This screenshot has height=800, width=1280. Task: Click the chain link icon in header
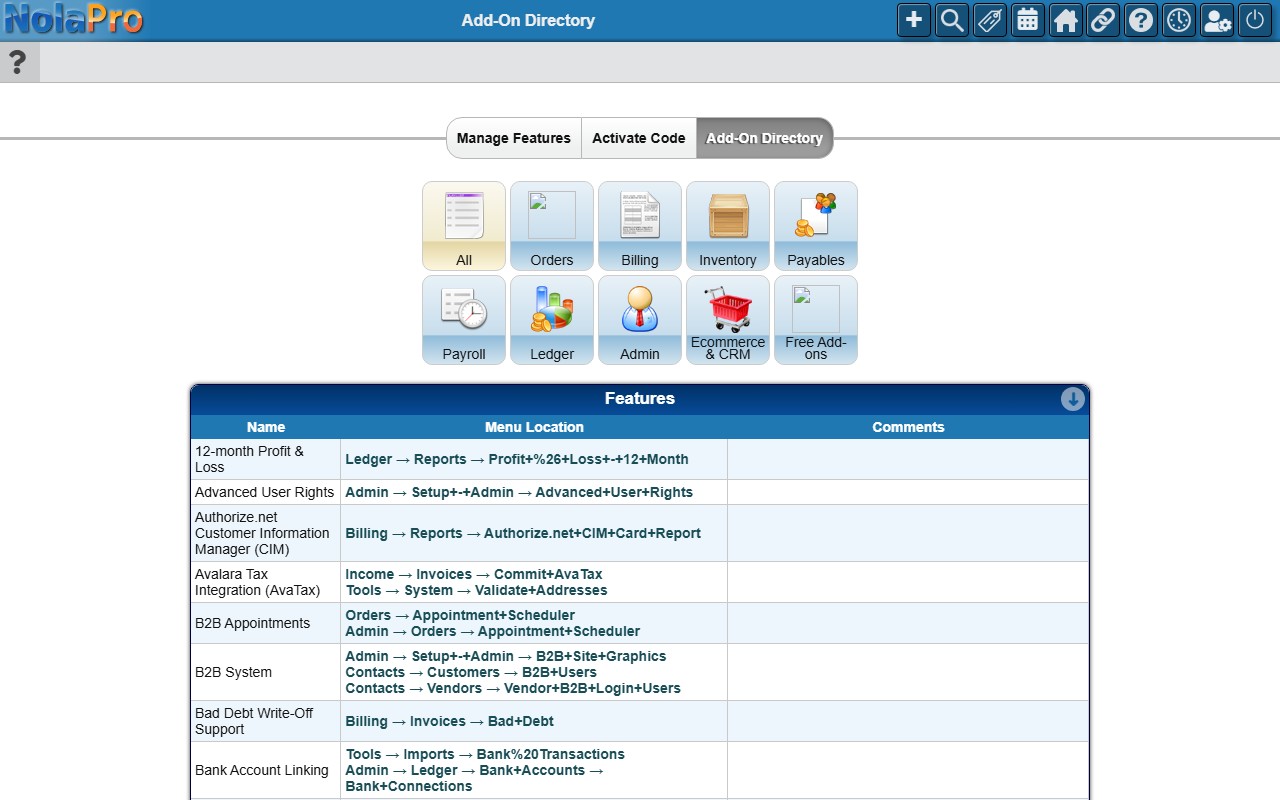[1103, 20]
